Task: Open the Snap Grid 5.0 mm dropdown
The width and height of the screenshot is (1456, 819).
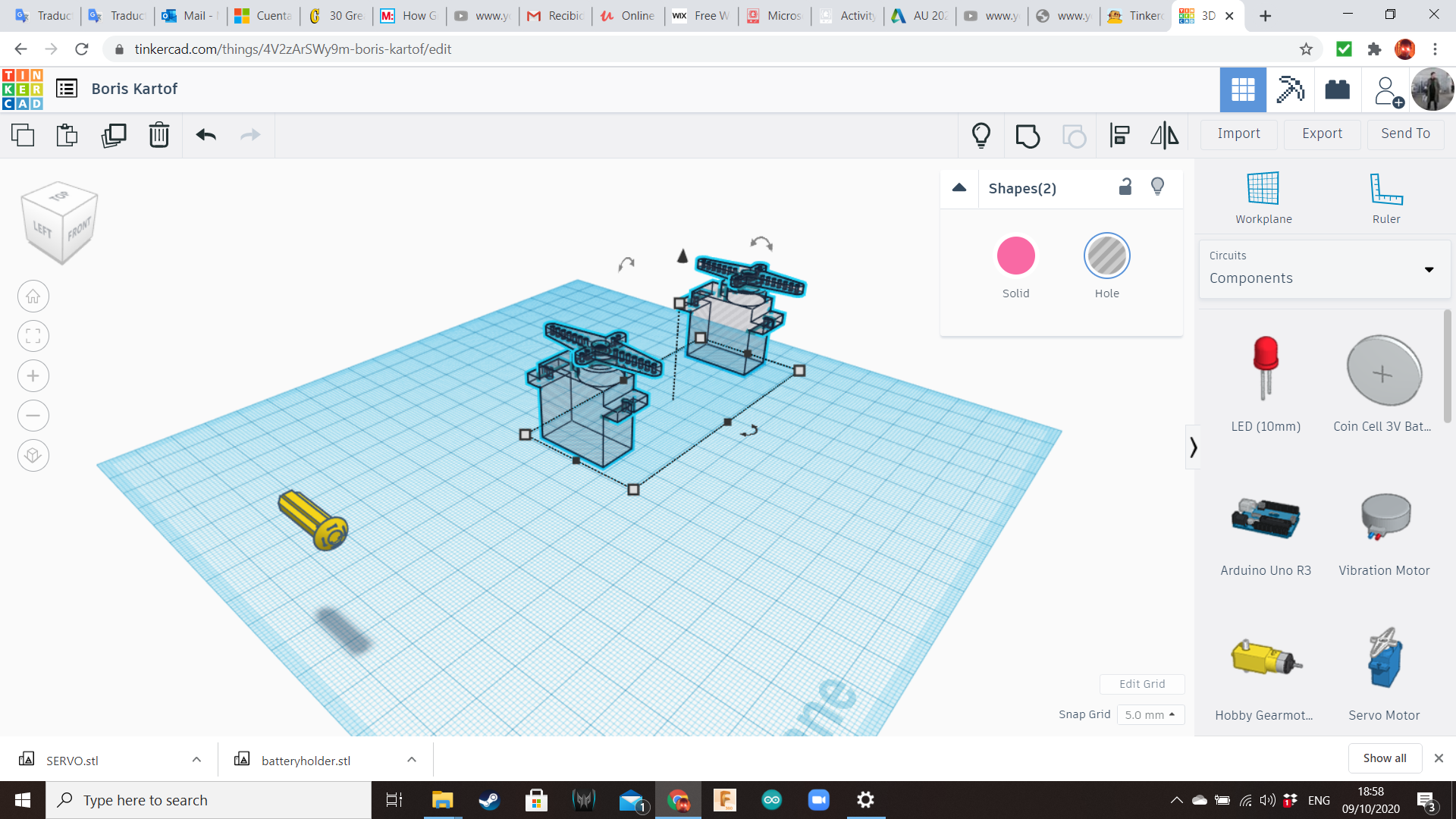Action: 1150,714
